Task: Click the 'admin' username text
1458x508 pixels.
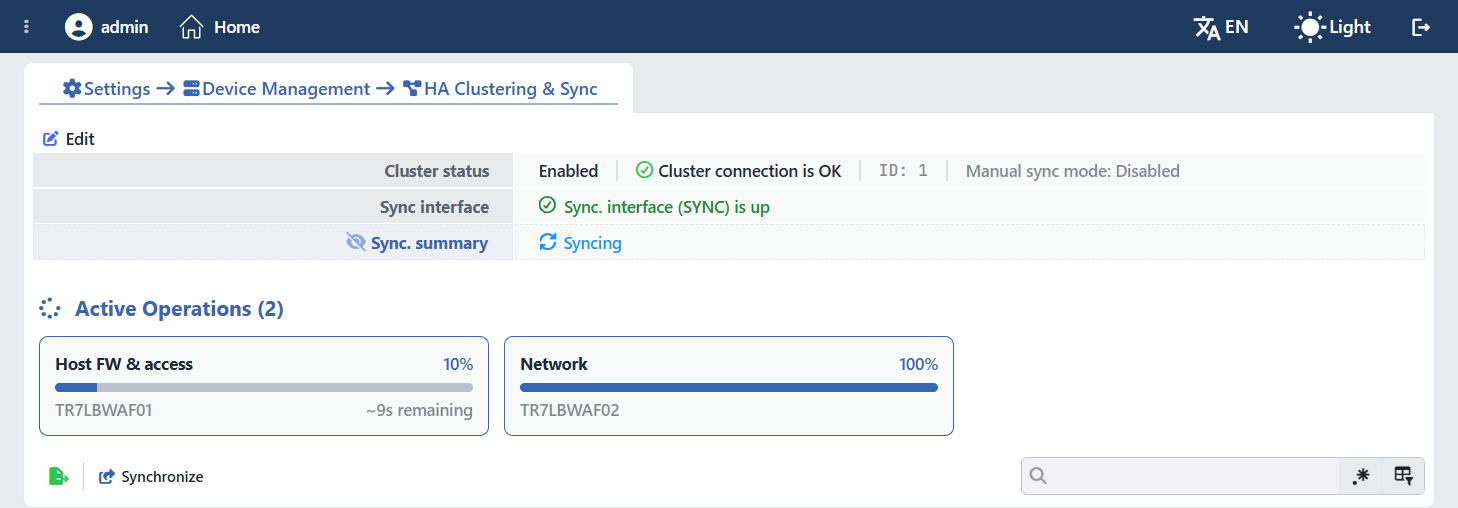Action: (125, 27)
